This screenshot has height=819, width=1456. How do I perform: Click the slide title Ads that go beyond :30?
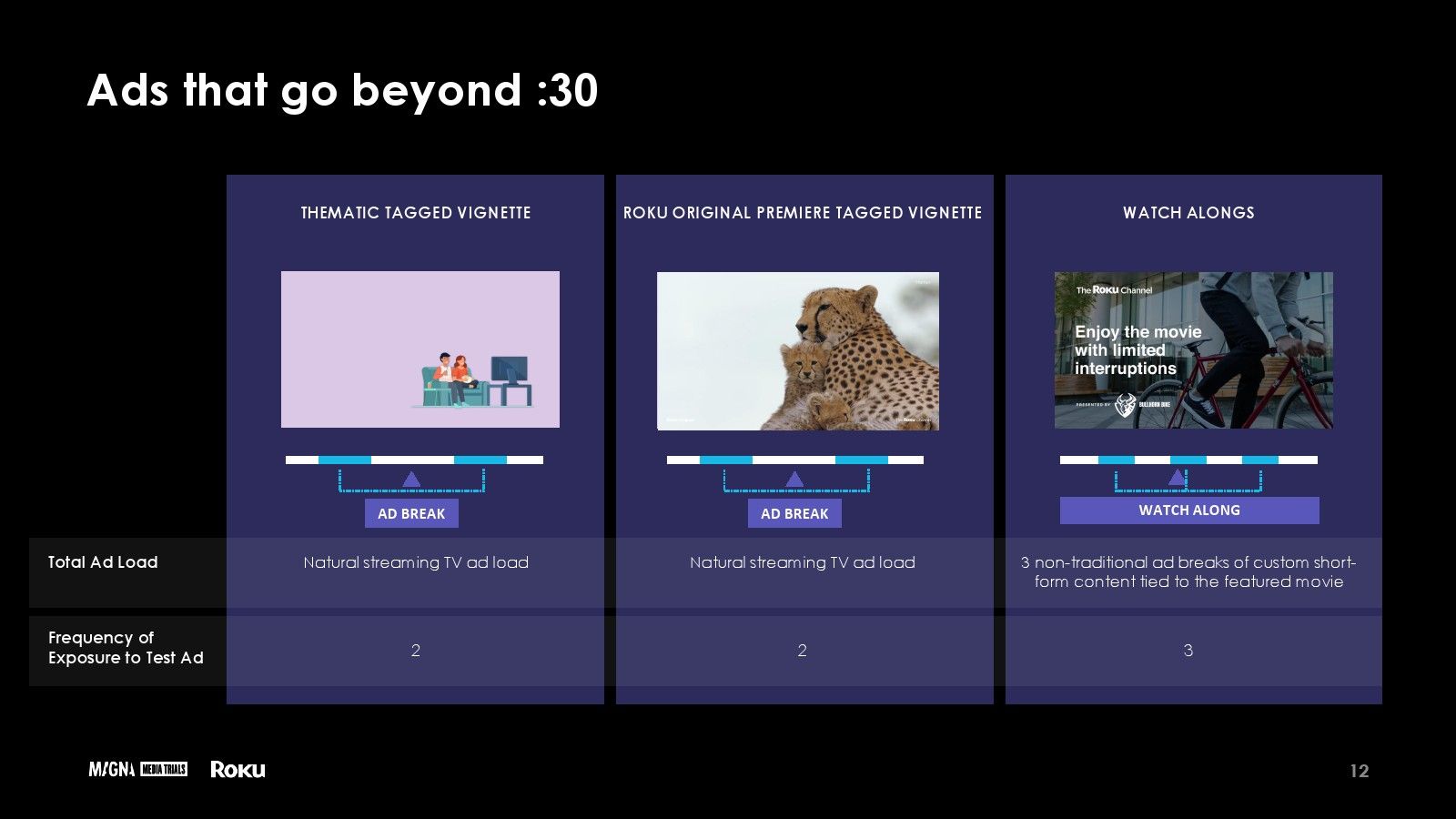point(342,92)
